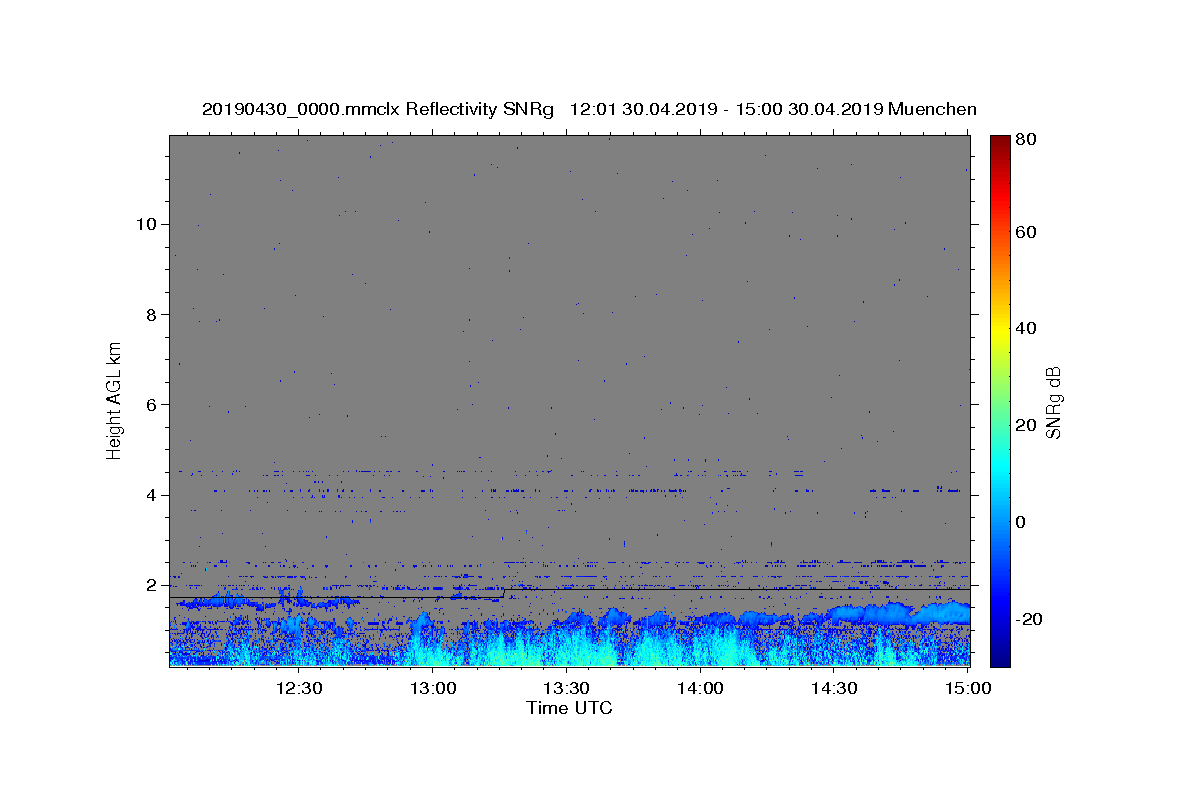Image resolution: width=1200 pixels, height=800 pixels.
Task: Click the dark blue bottom of the colorbar
Action: tap(1000, 655)
